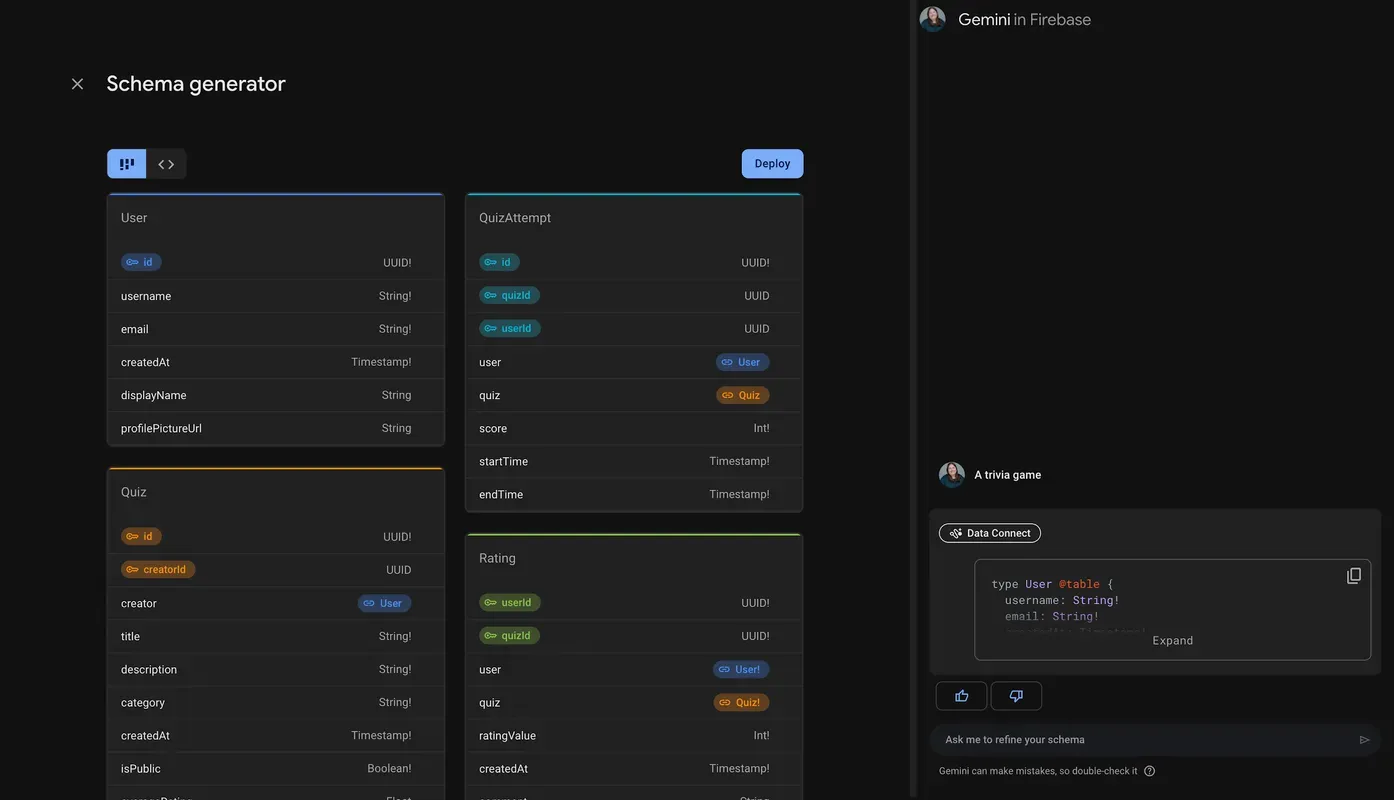Click the send message arrow icon
The image size is (1394, 800).
coord(1365,740)
